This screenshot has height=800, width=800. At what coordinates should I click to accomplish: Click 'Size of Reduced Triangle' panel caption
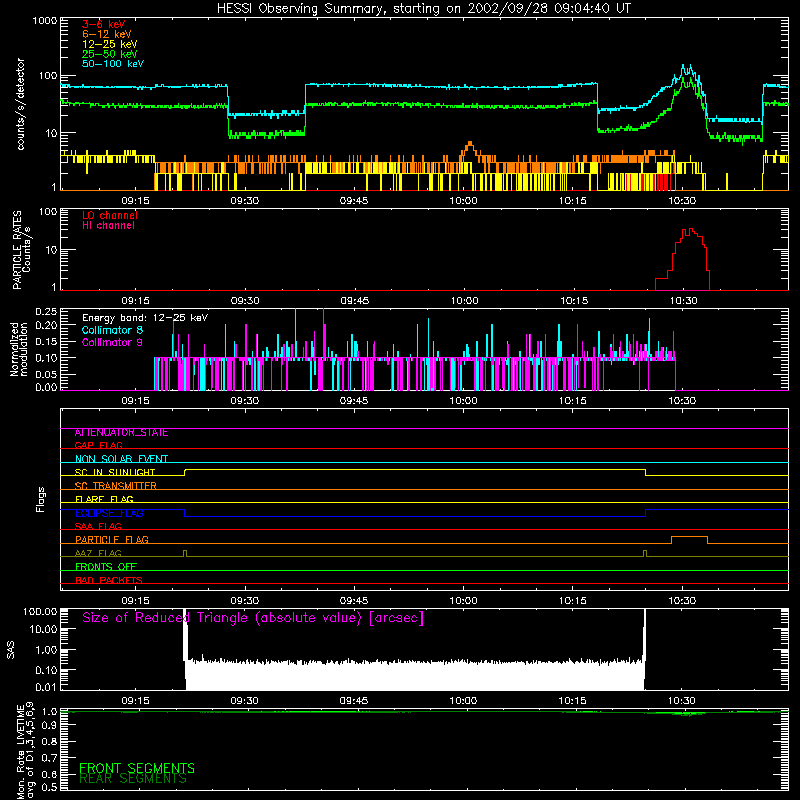pos(253,618)
